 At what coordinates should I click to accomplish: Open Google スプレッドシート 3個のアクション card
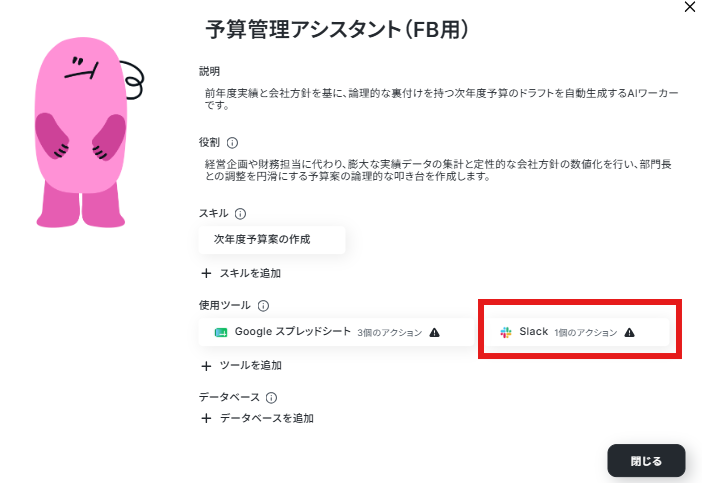(x=336, y=332)
